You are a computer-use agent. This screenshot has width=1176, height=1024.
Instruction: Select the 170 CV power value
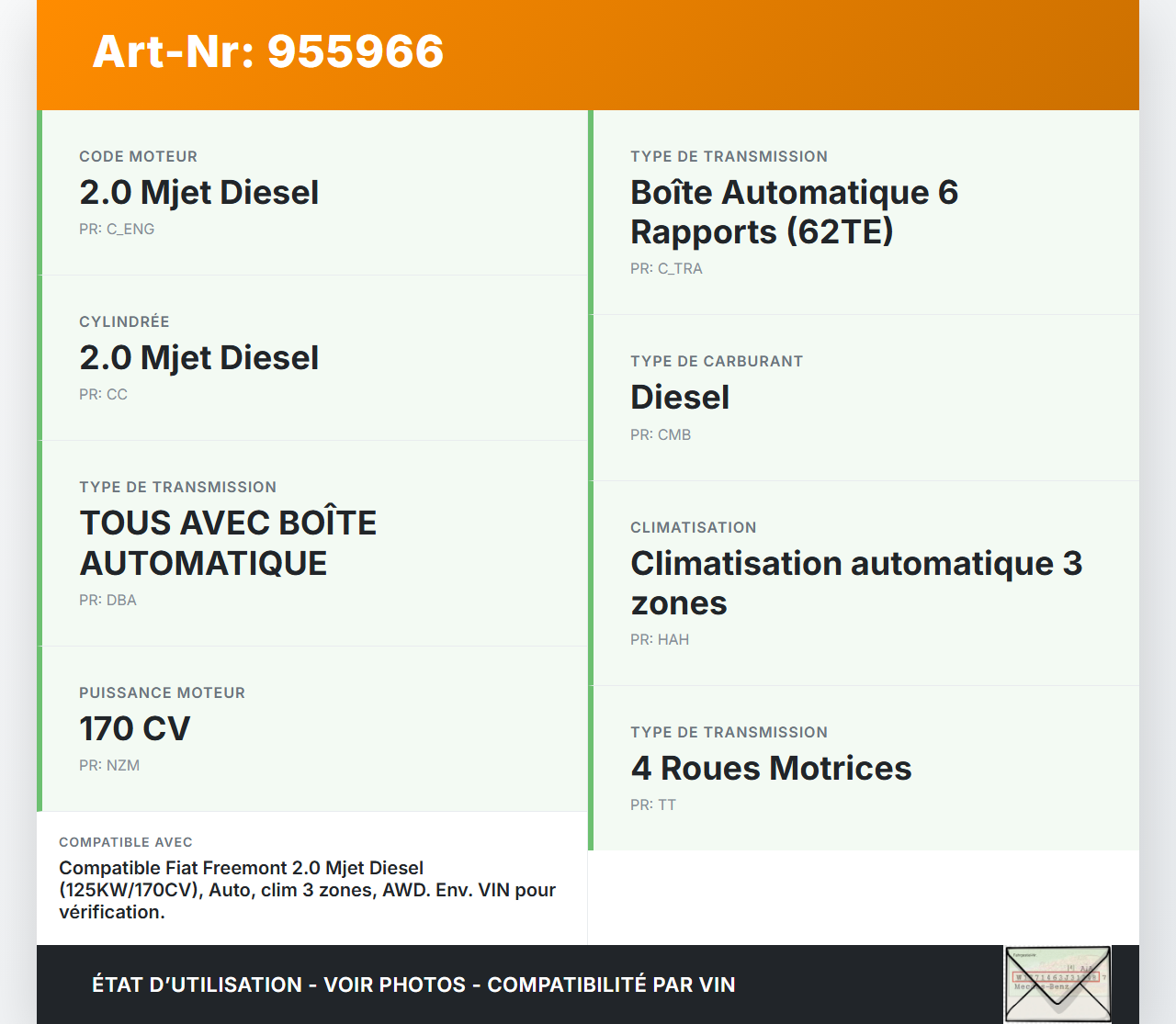[x=135, y=729]
